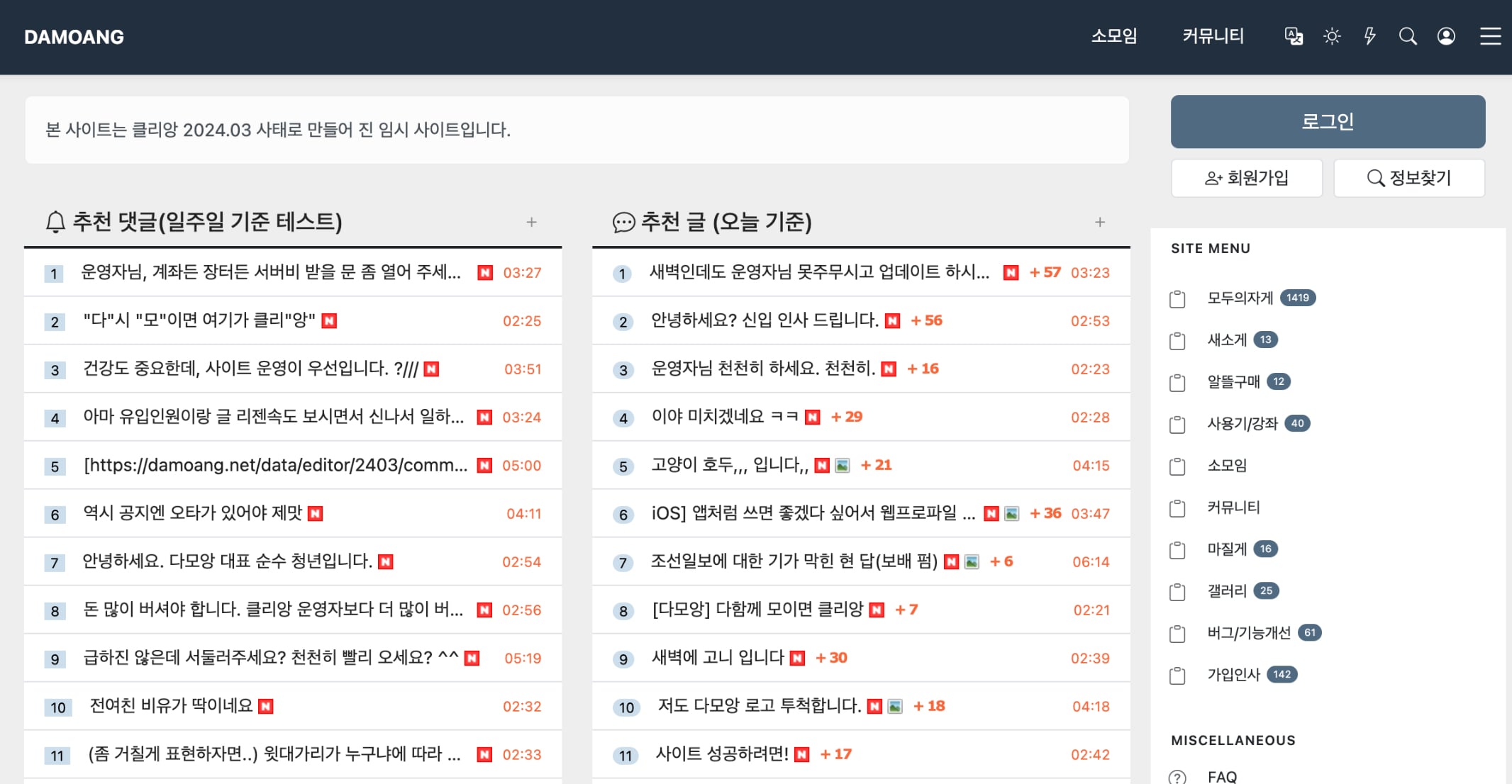The image size is (1512, 784).
Task: Click image icon on iOS 웹프로파일 post
Action: [x=1012, y=514]
